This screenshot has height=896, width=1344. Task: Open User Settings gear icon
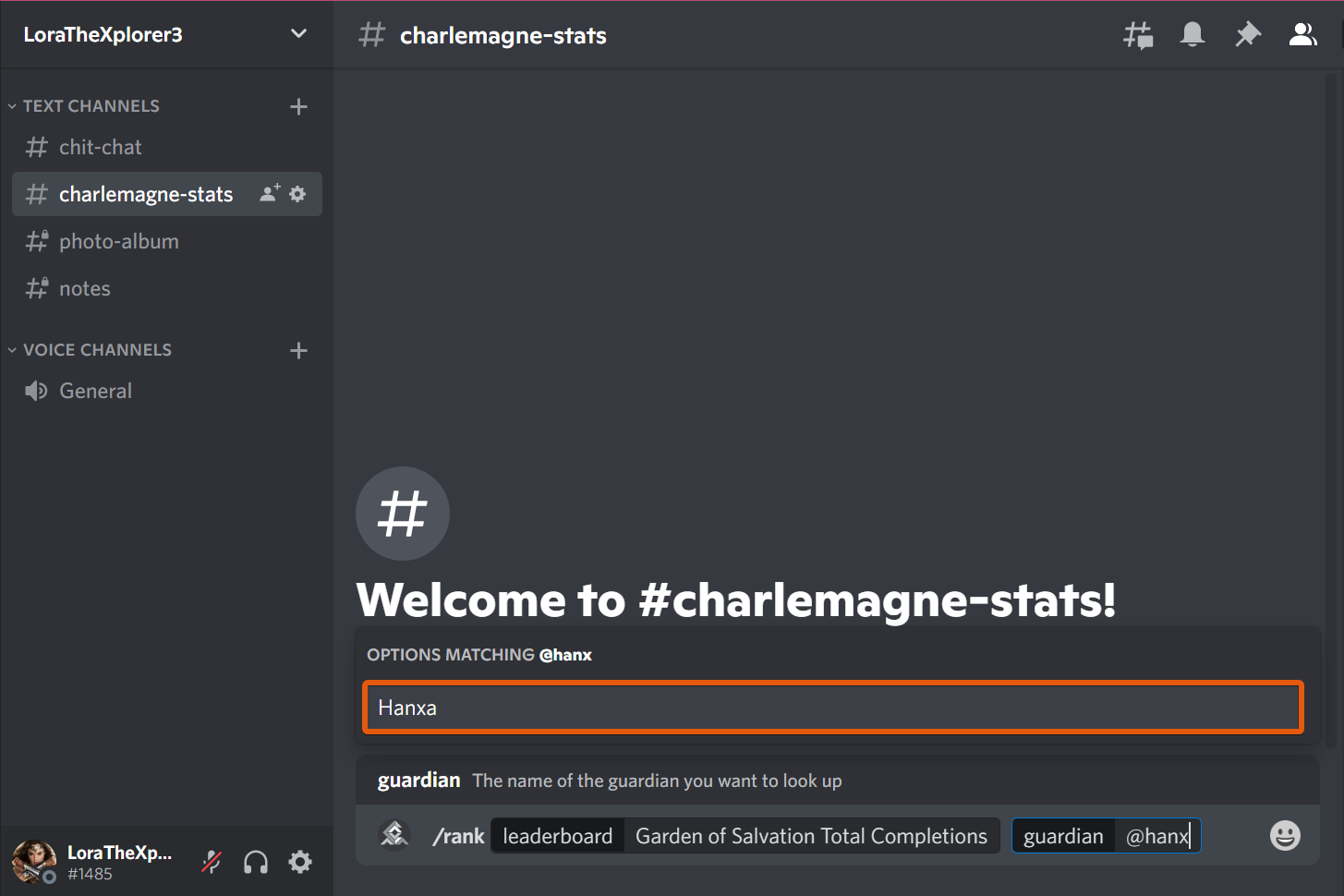(300, 862)
